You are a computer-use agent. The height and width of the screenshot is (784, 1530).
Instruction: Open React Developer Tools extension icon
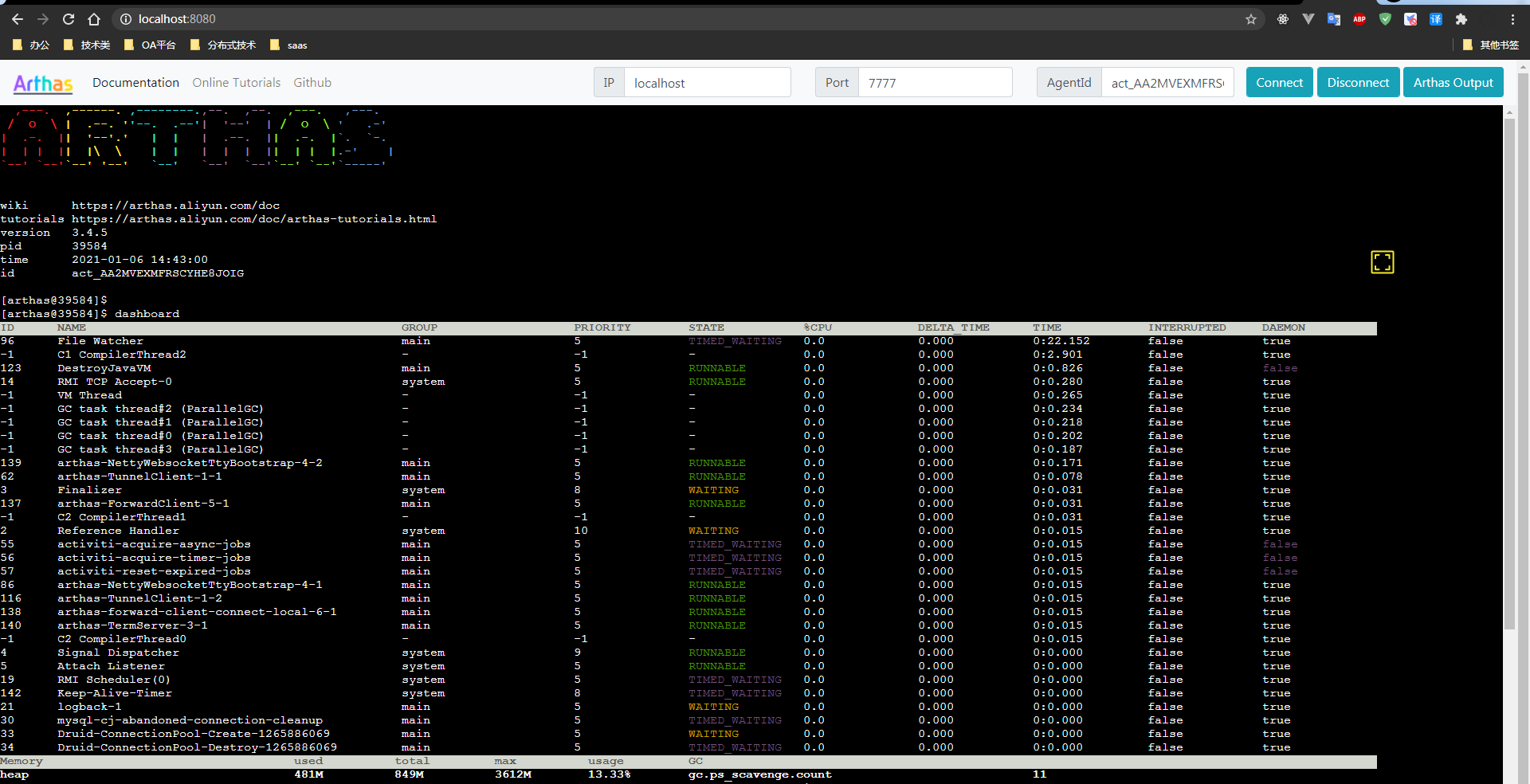(x=1283, y=19)
